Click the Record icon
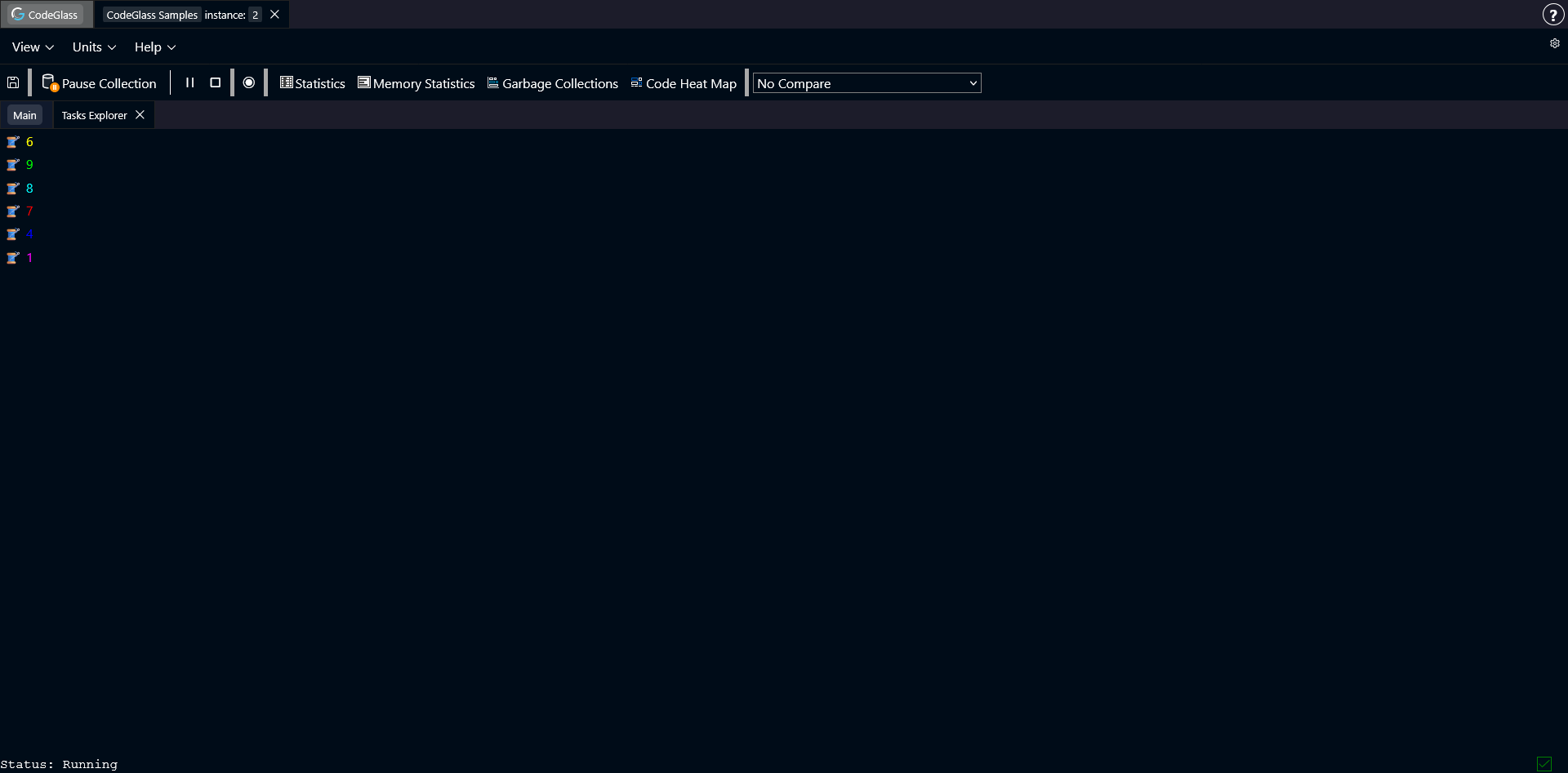Image resolution: width=1568 pixels, height=773 pixels. [249, 82]
